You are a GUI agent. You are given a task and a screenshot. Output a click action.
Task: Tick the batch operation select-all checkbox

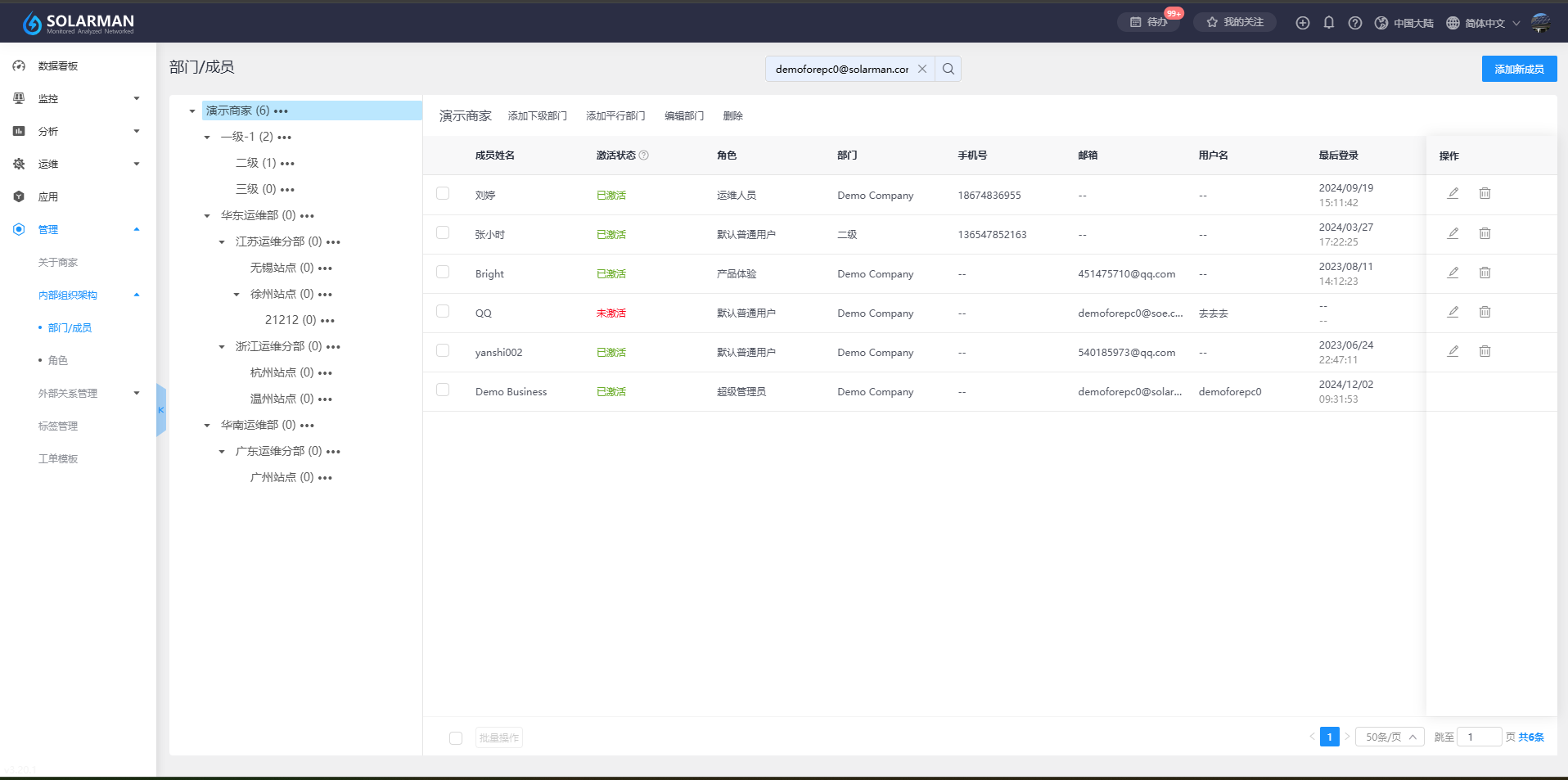pos(456,738)
